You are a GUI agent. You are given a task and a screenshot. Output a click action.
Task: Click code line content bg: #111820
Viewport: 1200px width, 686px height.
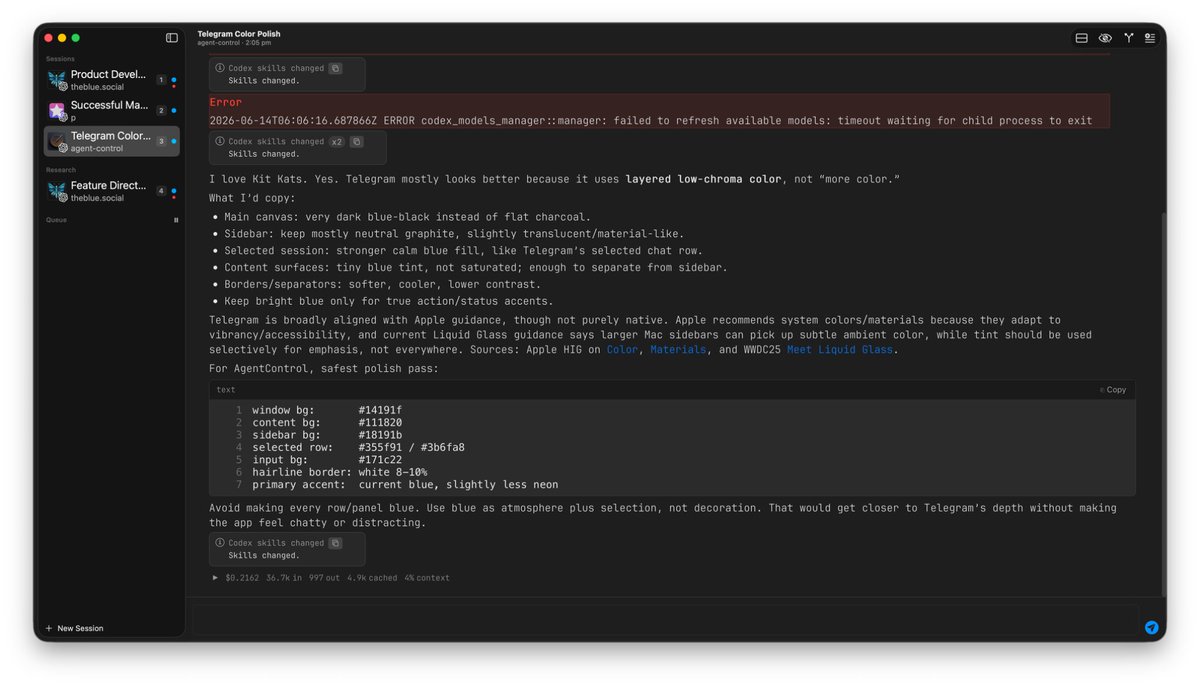327,423
